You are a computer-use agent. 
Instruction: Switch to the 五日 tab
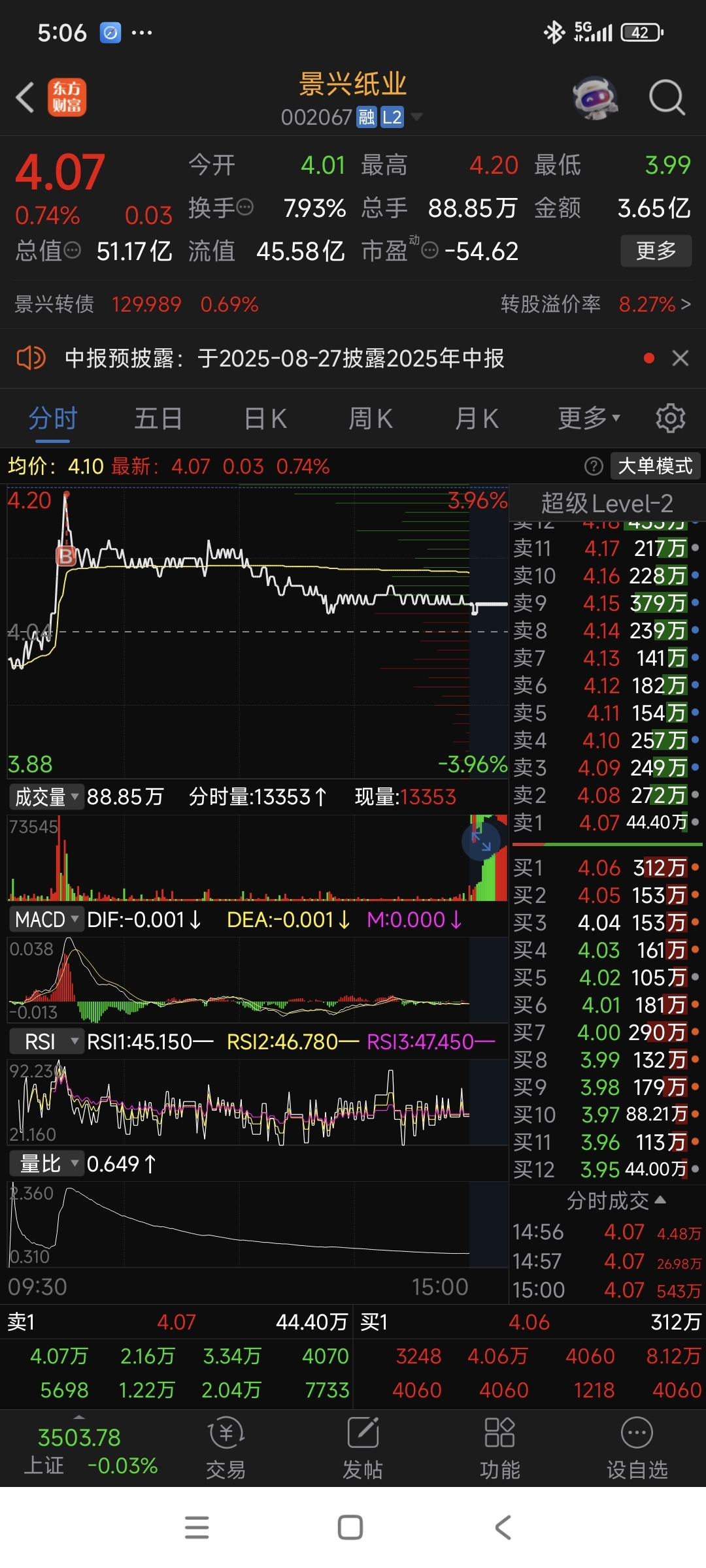tap(158, 419)
